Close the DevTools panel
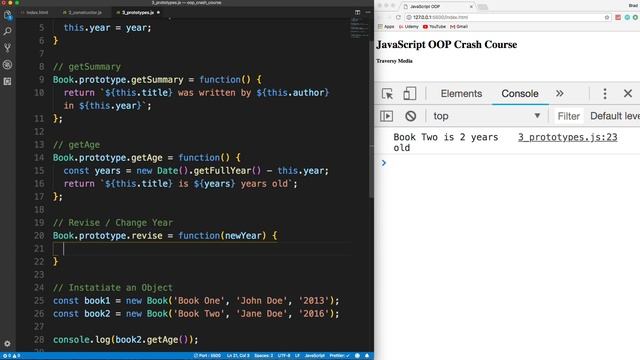This screenshot has height=360, width=640. [628, 93]
